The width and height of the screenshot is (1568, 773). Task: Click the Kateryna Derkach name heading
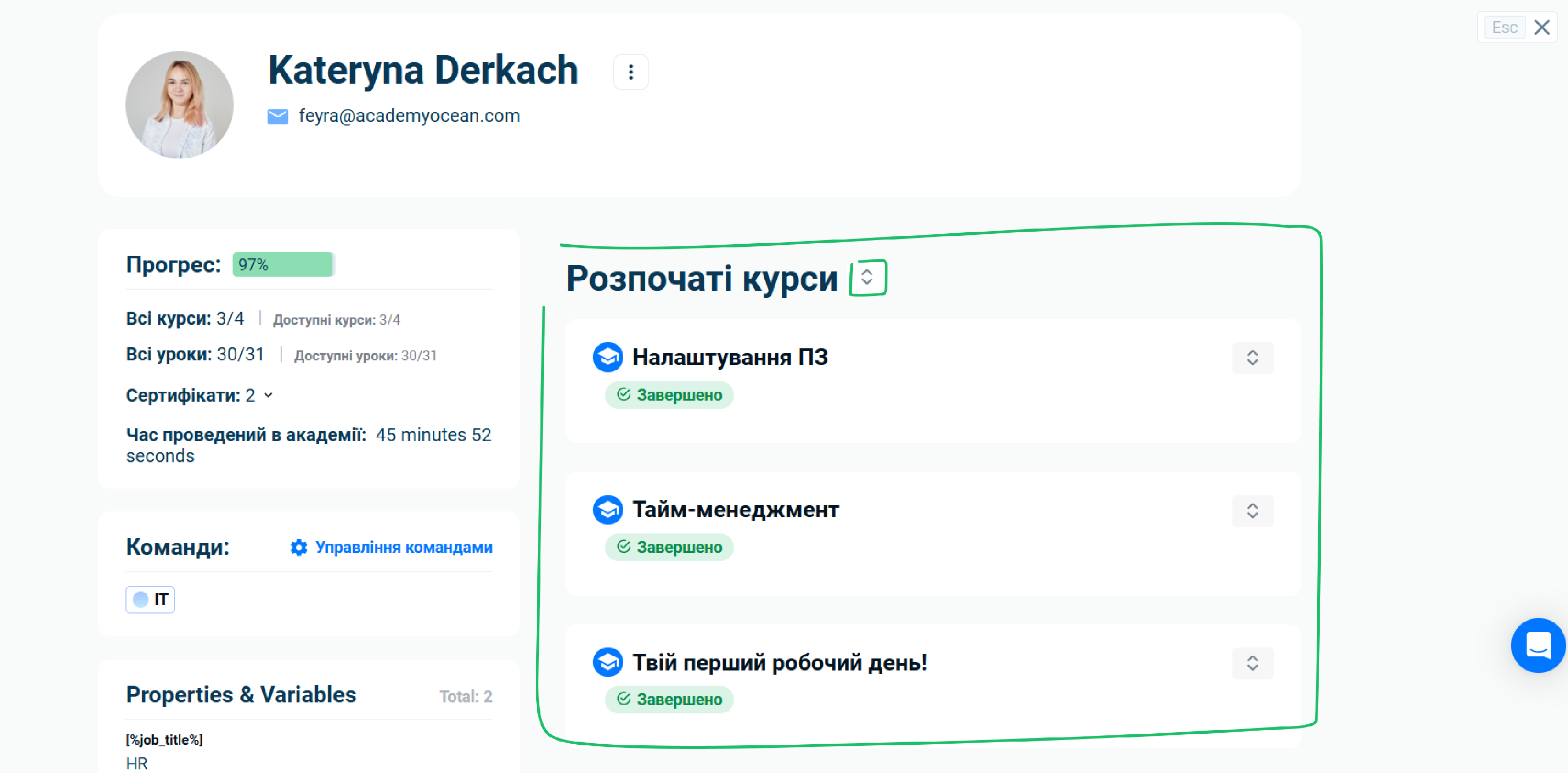pyautogui.click(x=423, y=70)
